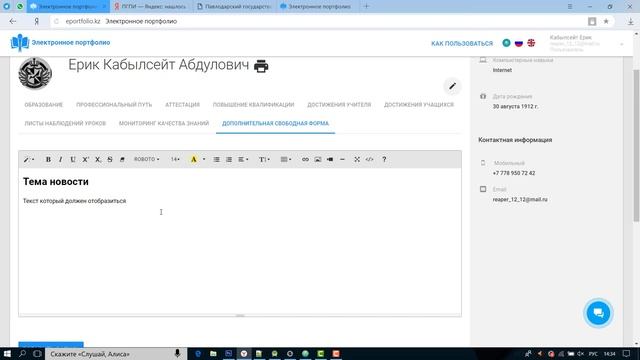Screen dimensions: 640x360
Task: Grab the editor resize handle at bottom
Action: point(240,316)
